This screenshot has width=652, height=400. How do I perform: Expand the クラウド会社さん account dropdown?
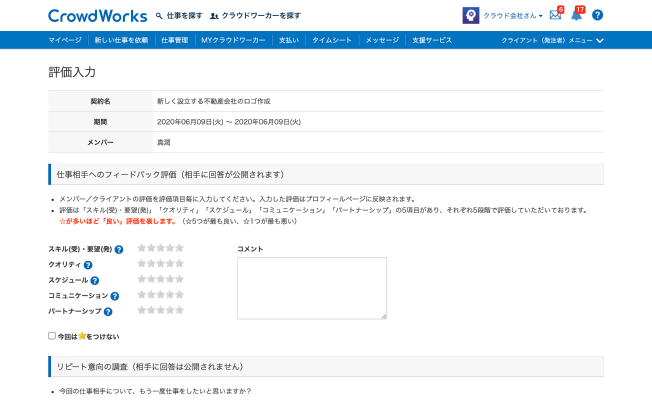pos(513,16)
